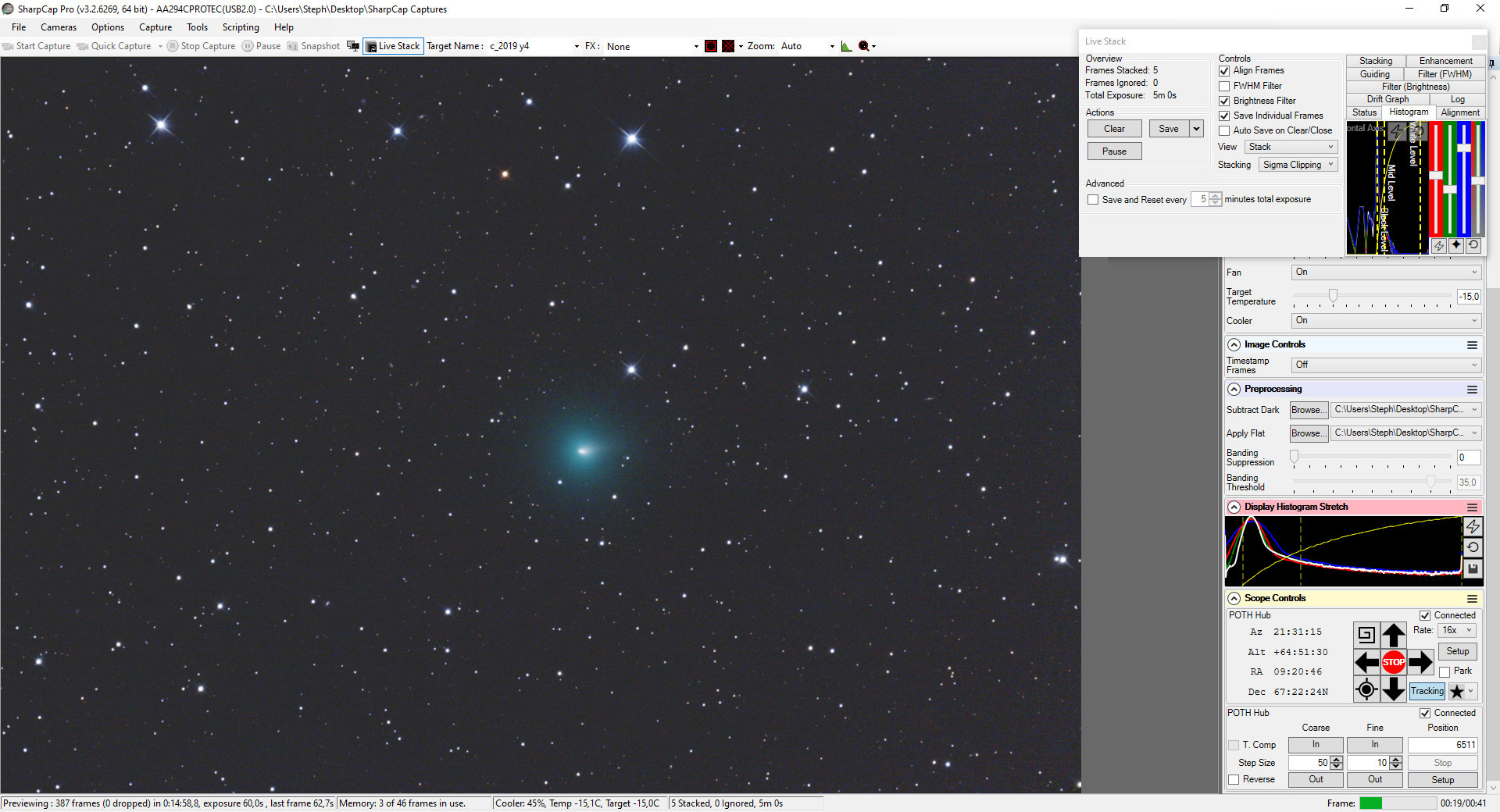Check the Park checkbox

click(1445, 671)
